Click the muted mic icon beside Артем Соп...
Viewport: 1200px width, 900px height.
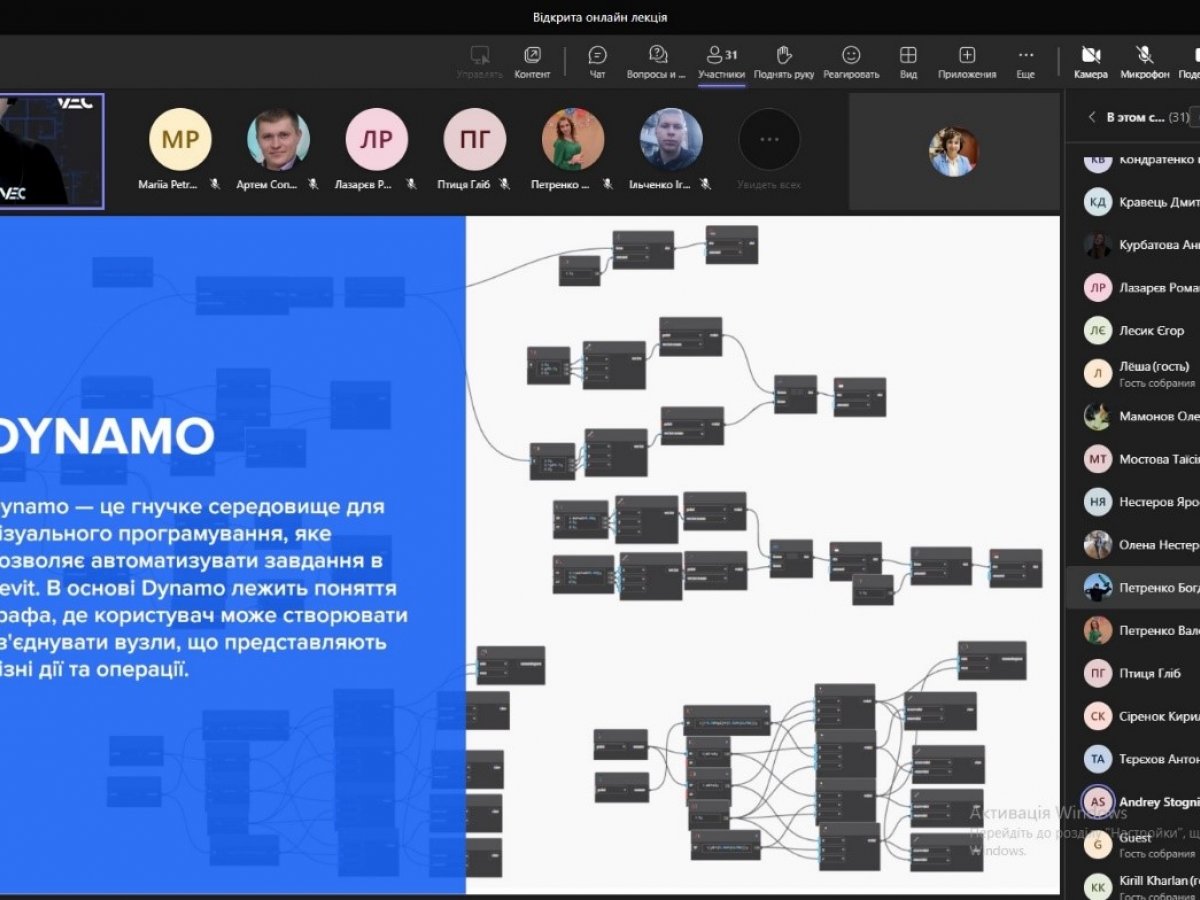(313, 185)
